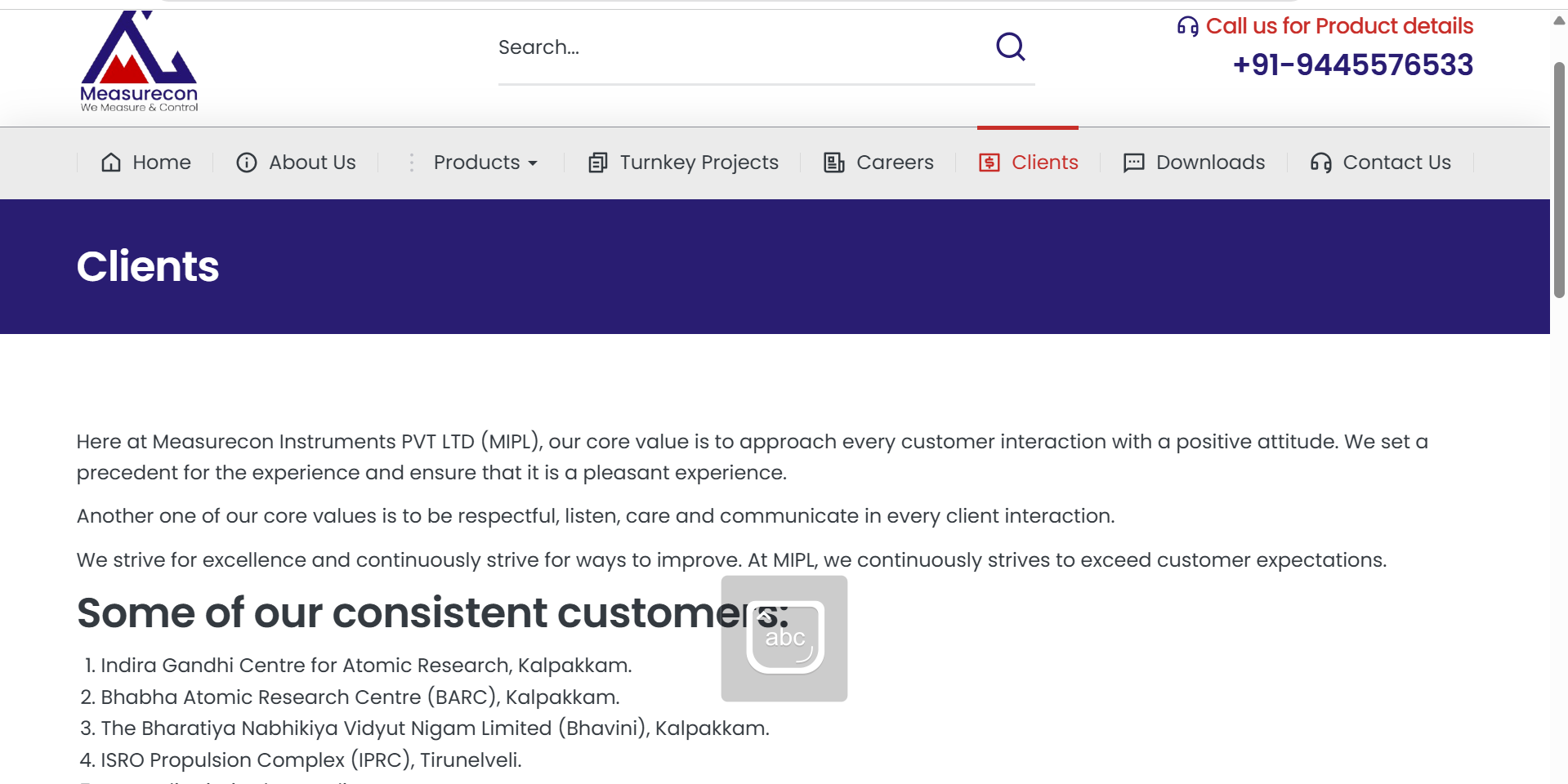The image size is (1568, 784).
Task: Click the house icon beside Home
Action: [x=111, y=163]
